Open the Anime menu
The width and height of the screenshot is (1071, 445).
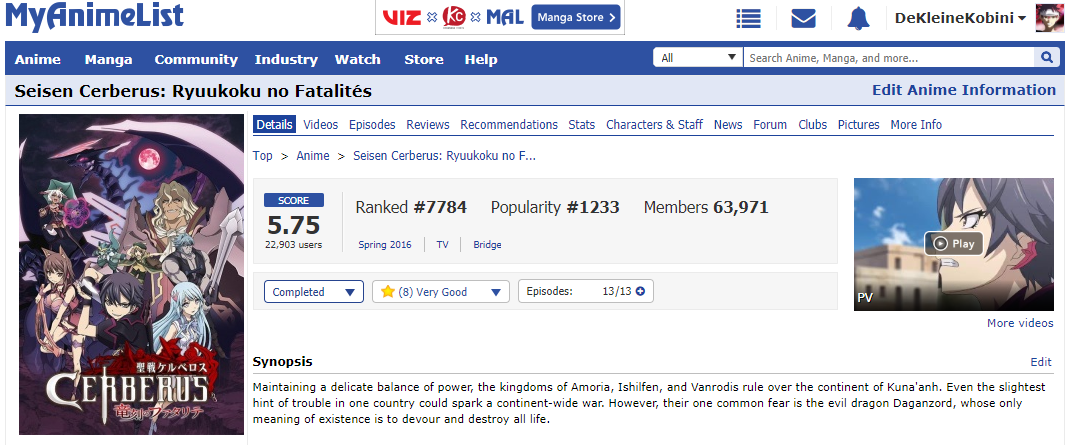38,59
